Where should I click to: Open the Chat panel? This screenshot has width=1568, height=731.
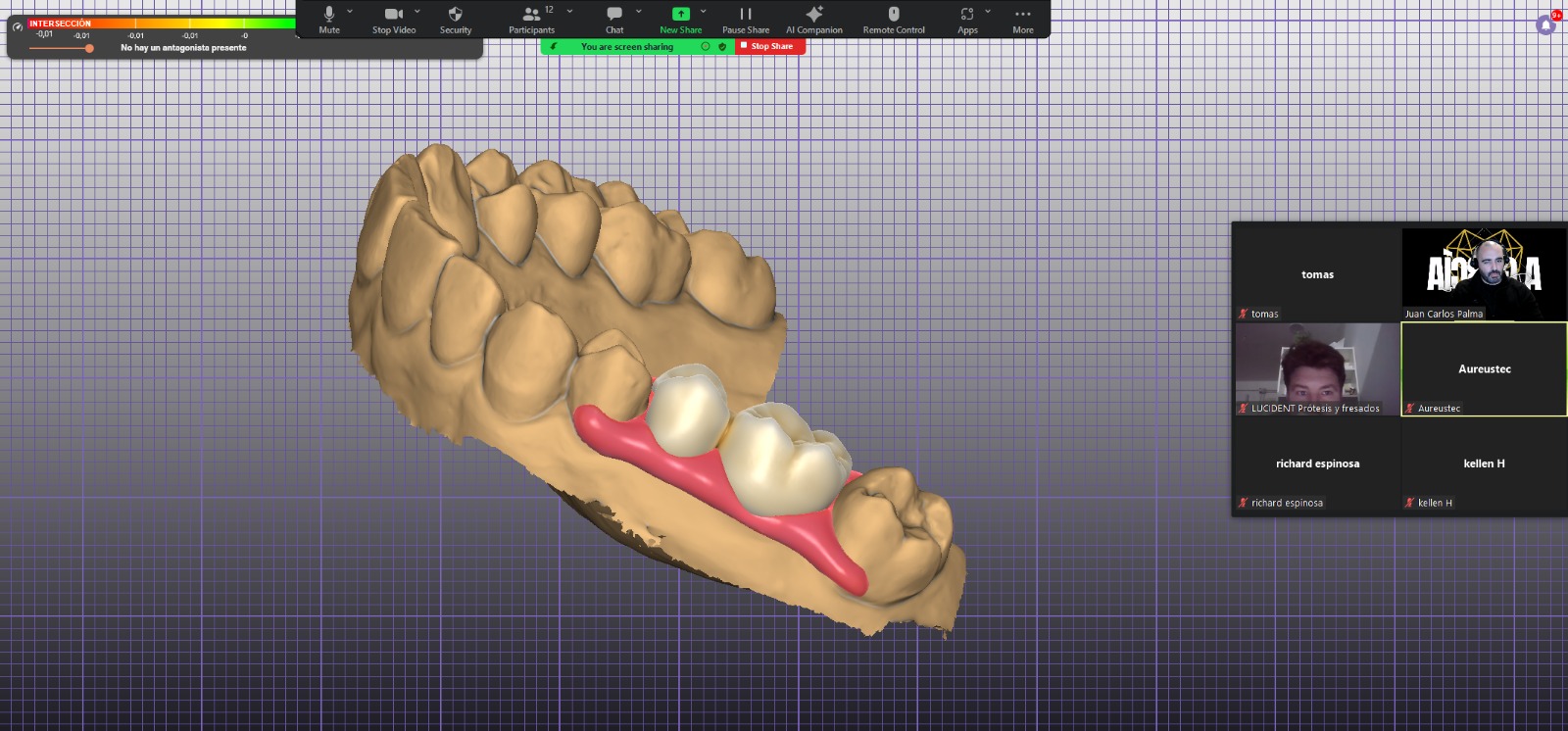point(614,19)
